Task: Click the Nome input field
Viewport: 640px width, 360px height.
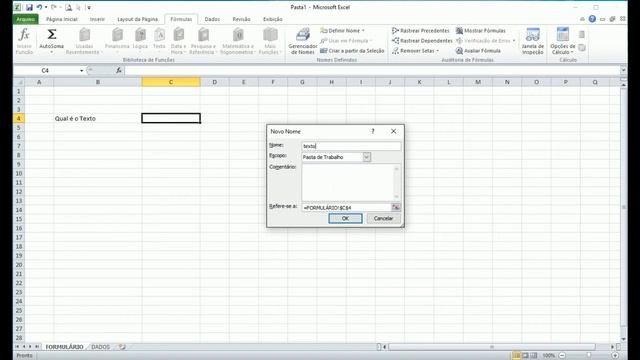Action: tap(351, 146)
